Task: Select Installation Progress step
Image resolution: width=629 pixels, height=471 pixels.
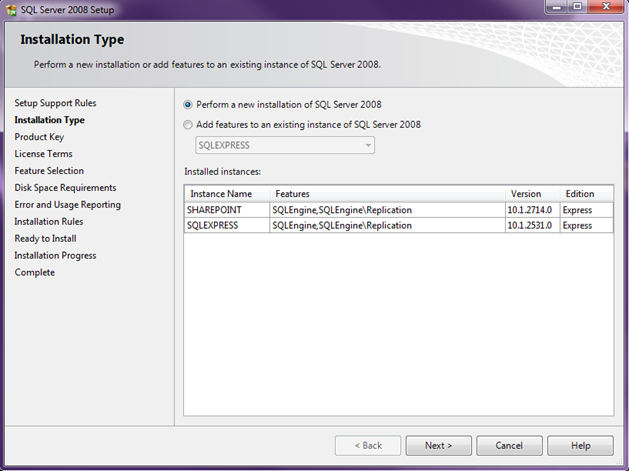Action: pos(55,256)
